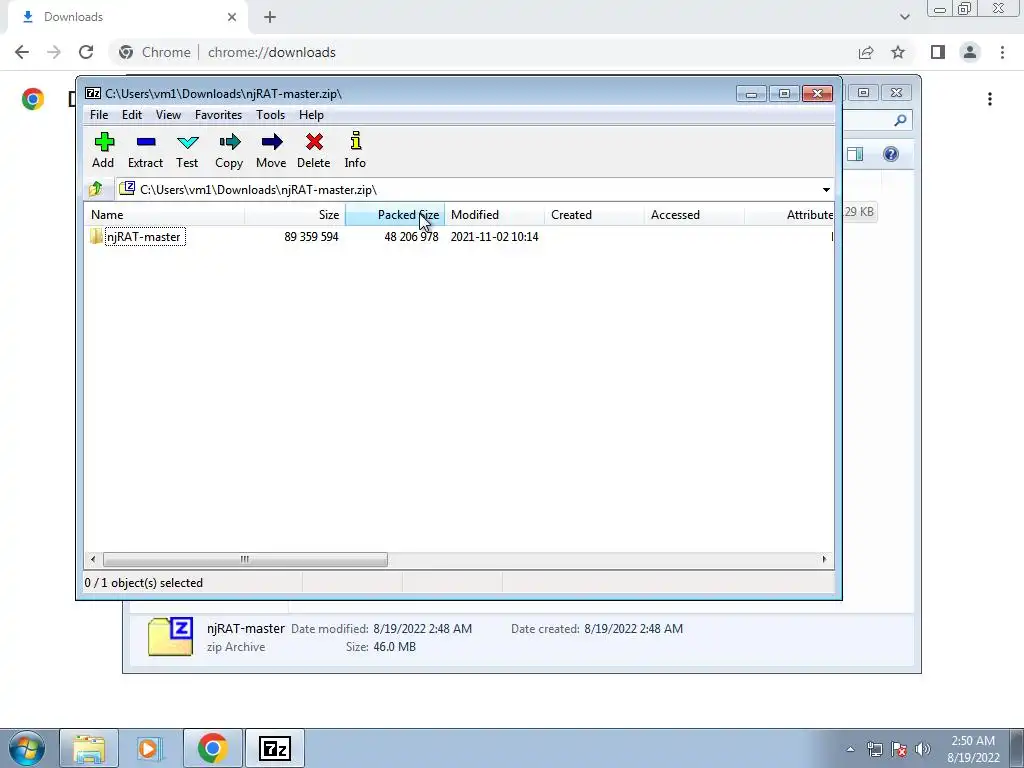
Task: Open the Favorites menu
Action: pyautogui.click(x=218, y=115)
